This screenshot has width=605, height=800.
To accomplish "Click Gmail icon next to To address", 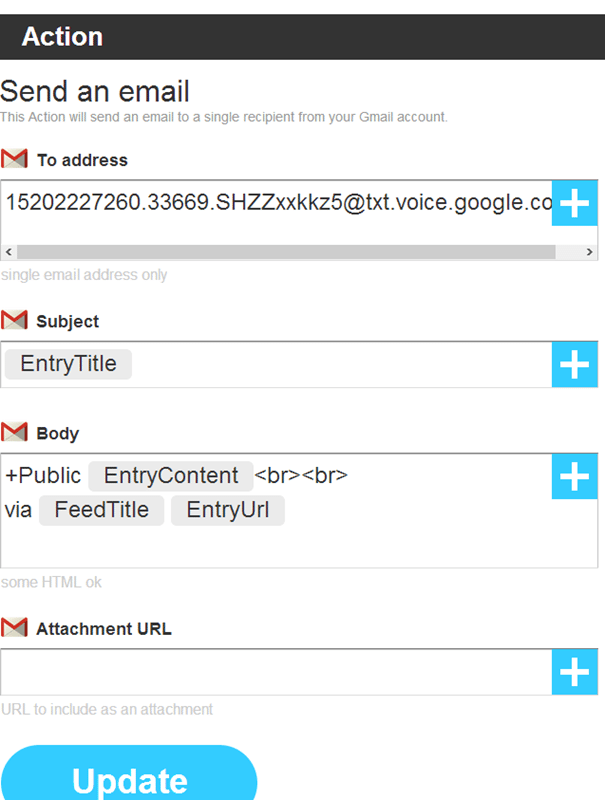I will [x=14, y=159].
